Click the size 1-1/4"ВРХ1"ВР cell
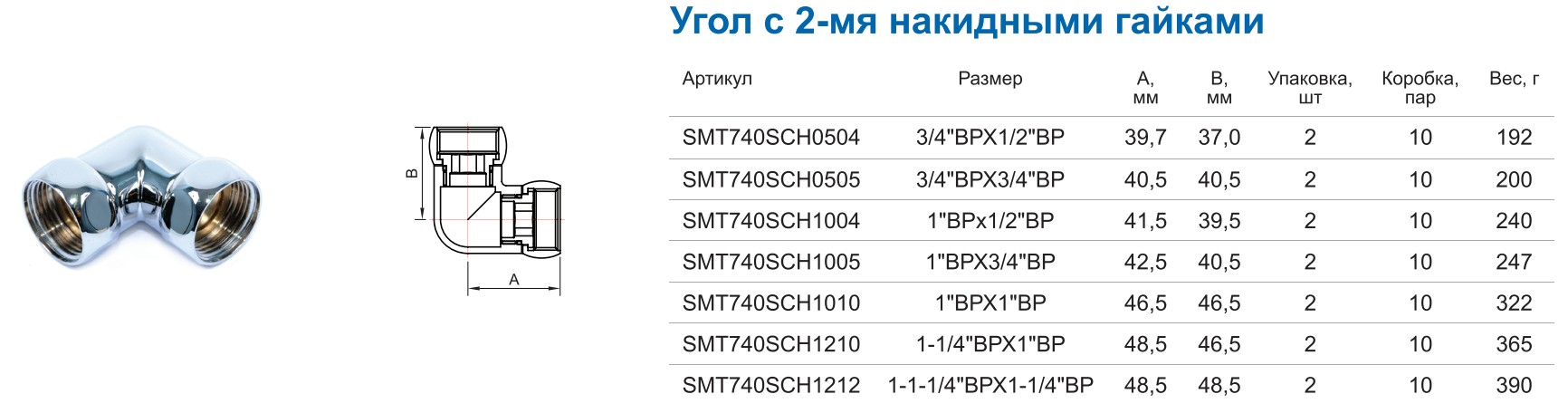The height and width of the screenshot is (413, 1568). coord(990,344)
